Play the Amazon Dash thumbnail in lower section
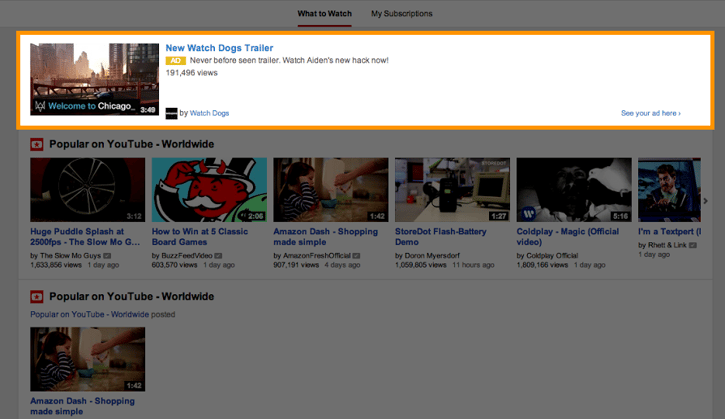The image size is (725, 419). point(87,359)
